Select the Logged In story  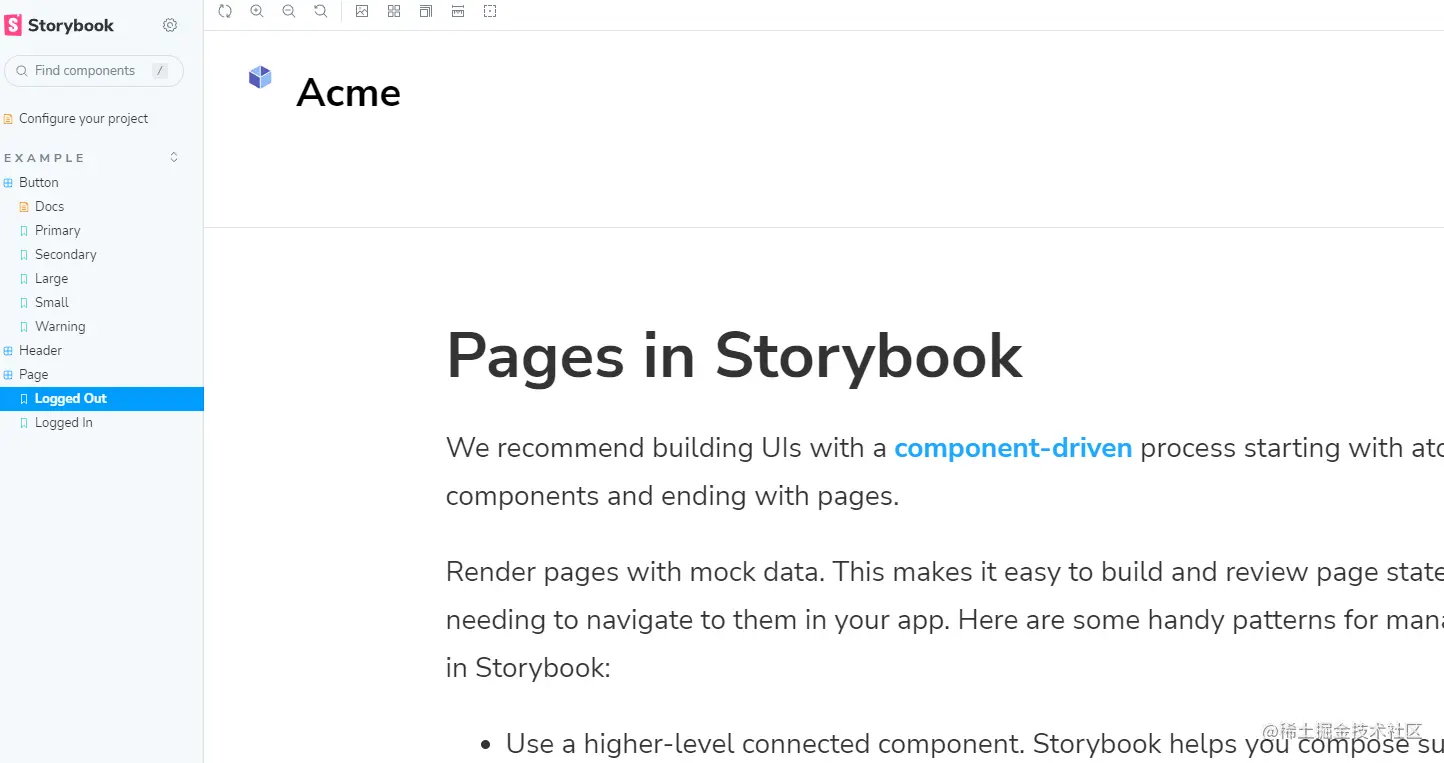63,423
